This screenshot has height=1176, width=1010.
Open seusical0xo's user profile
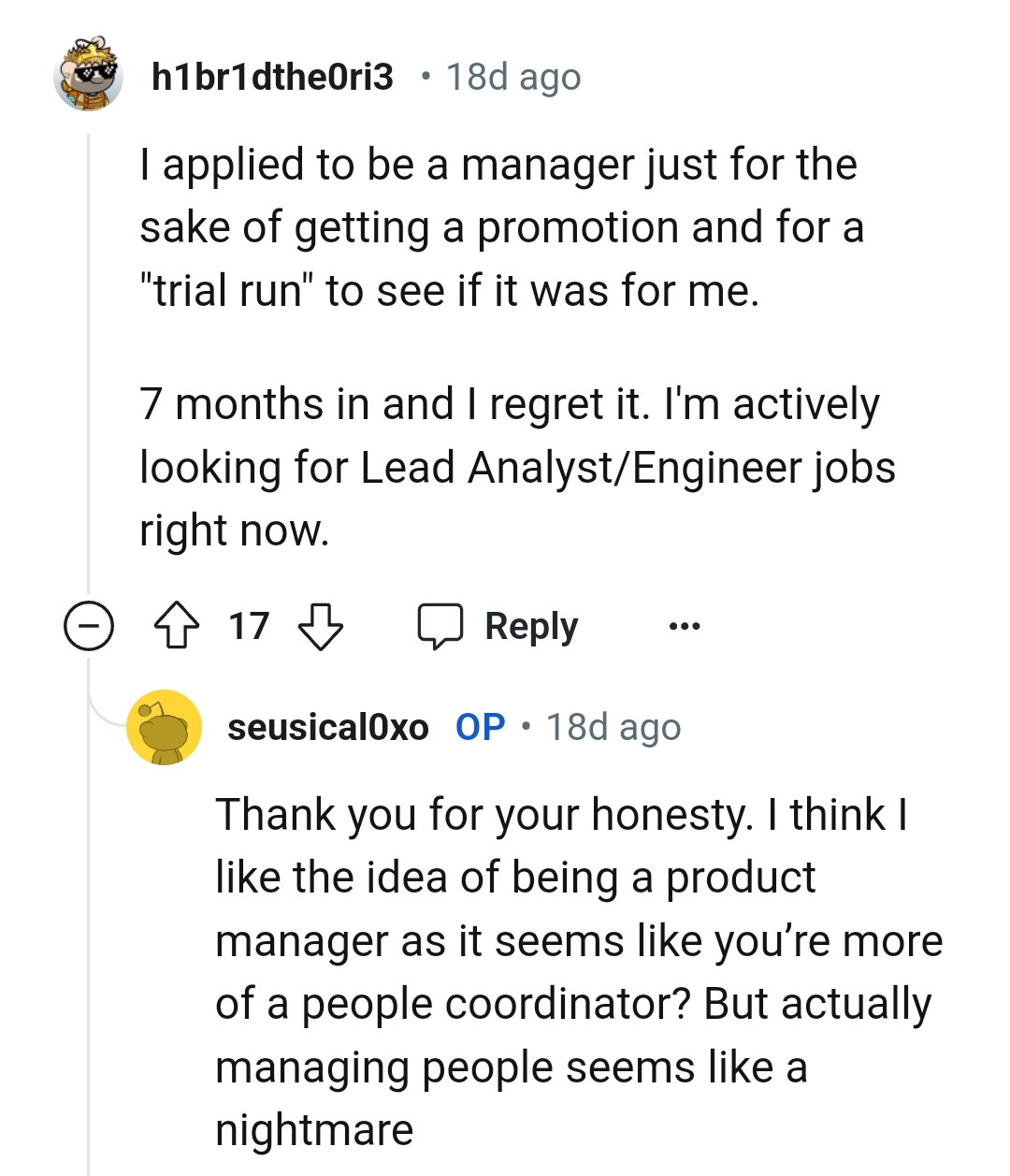pyautogui.click(x=329, y=728)
